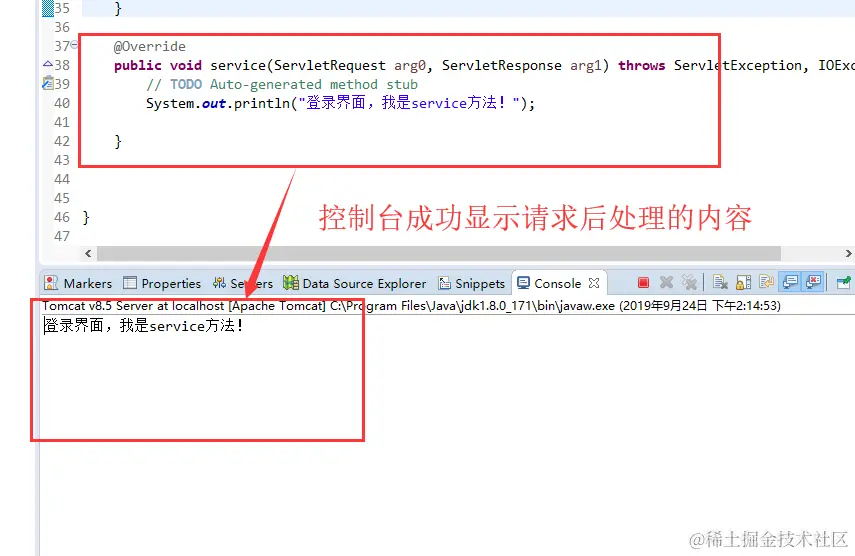Close the Console tab
The height and width of the screenshot is (556, 855).
[x=594, y=283]
